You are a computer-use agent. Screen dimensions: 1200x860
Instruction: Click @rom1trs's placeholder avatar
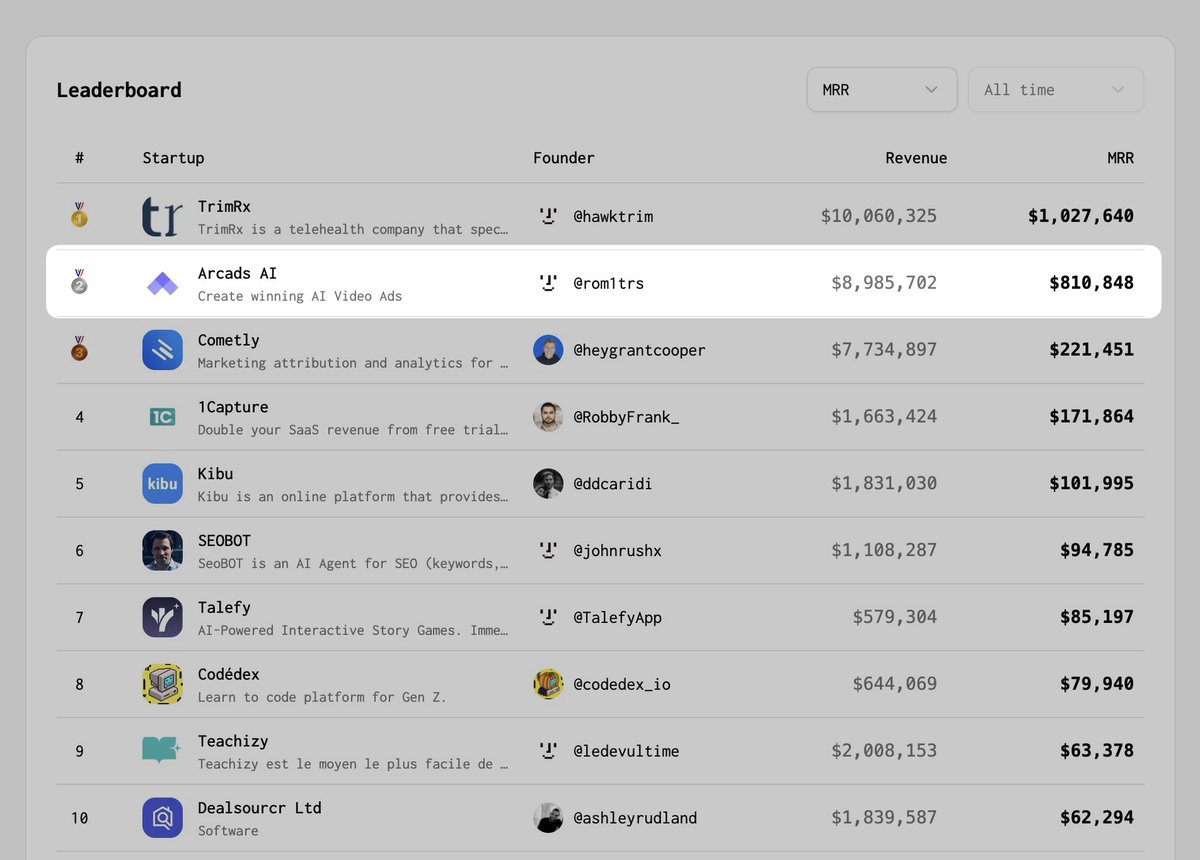point(548,283)
